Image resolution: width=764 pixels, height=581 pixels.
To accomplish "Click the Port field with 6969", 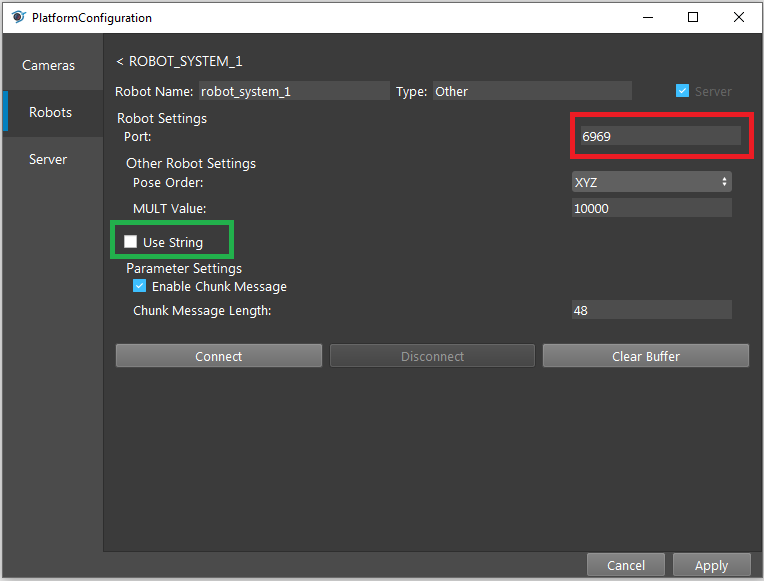I will click(660, 136).
